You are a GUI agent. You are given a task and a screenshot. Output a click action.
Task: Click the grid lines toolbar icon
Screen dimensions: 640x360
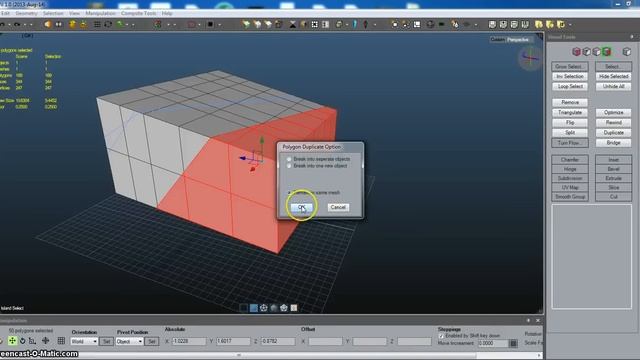pyautogui.click(x=97, y=24)
